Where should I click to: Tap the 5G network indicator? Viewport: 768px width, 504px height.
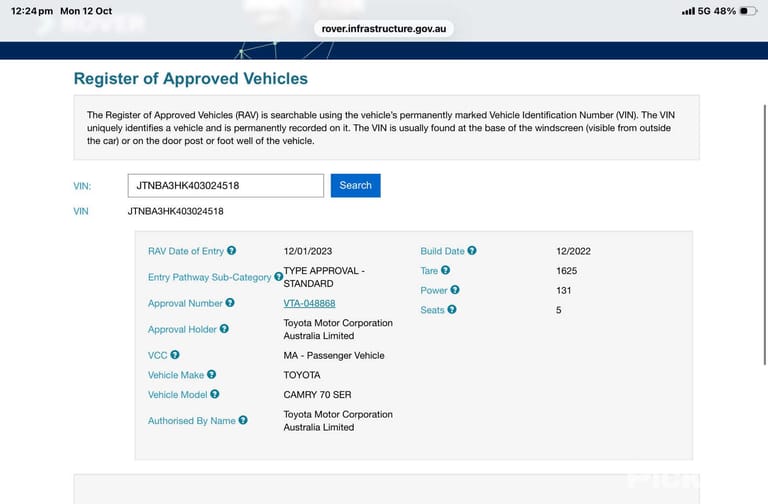coord(704,11)
